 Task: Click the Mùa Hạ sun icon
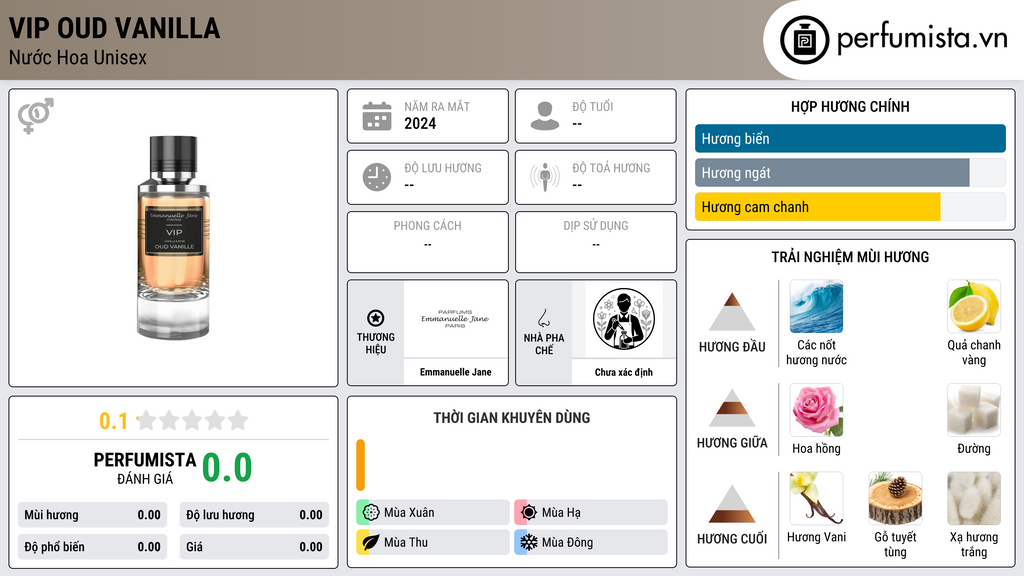pyautogui.click(x=529, y=513)
